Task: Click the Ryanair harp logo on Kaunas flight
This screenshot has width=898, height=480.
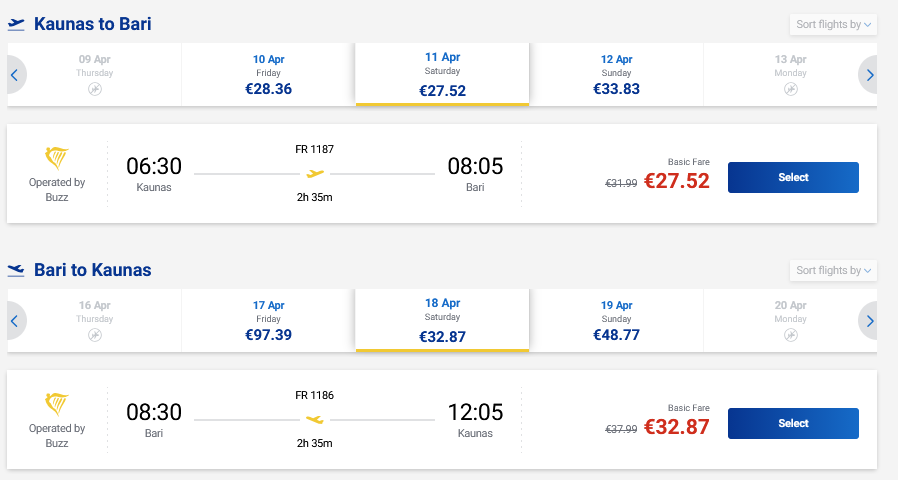Action: pyautogui.click(x=57, y=158)
